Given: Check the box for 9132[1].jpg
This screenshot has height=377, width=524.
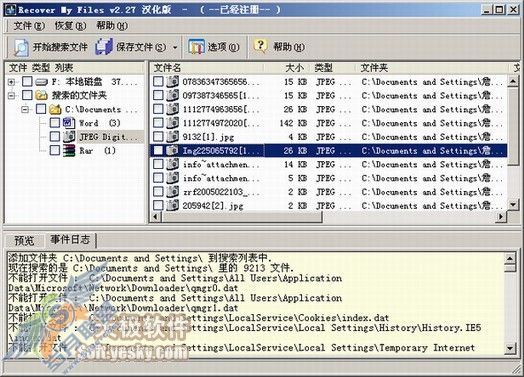Looking at the screenshot, I should pos(158,136).
